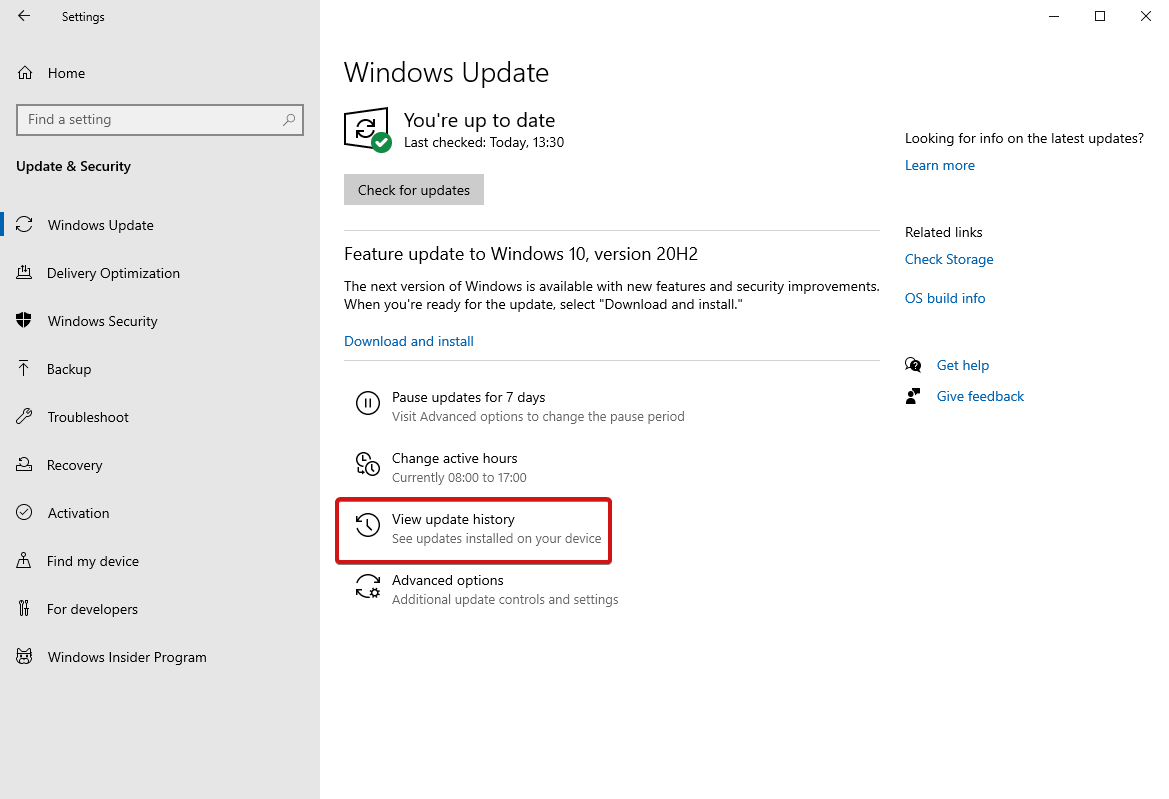Select Recovery in the sidebar

74,465
